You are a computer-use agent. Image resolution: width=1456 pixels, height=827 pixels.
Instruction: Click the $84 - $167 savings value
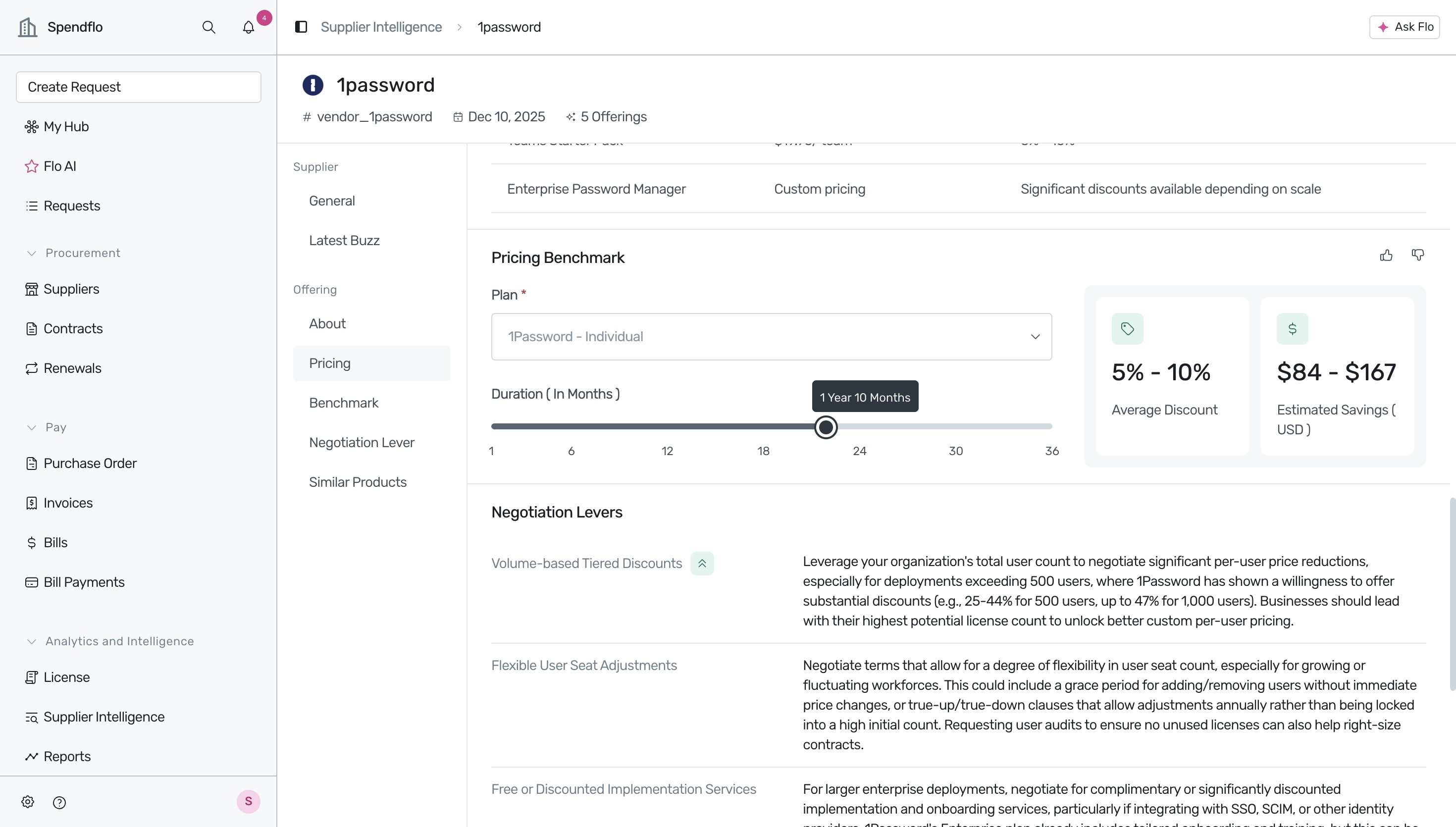click(1336, 372)
